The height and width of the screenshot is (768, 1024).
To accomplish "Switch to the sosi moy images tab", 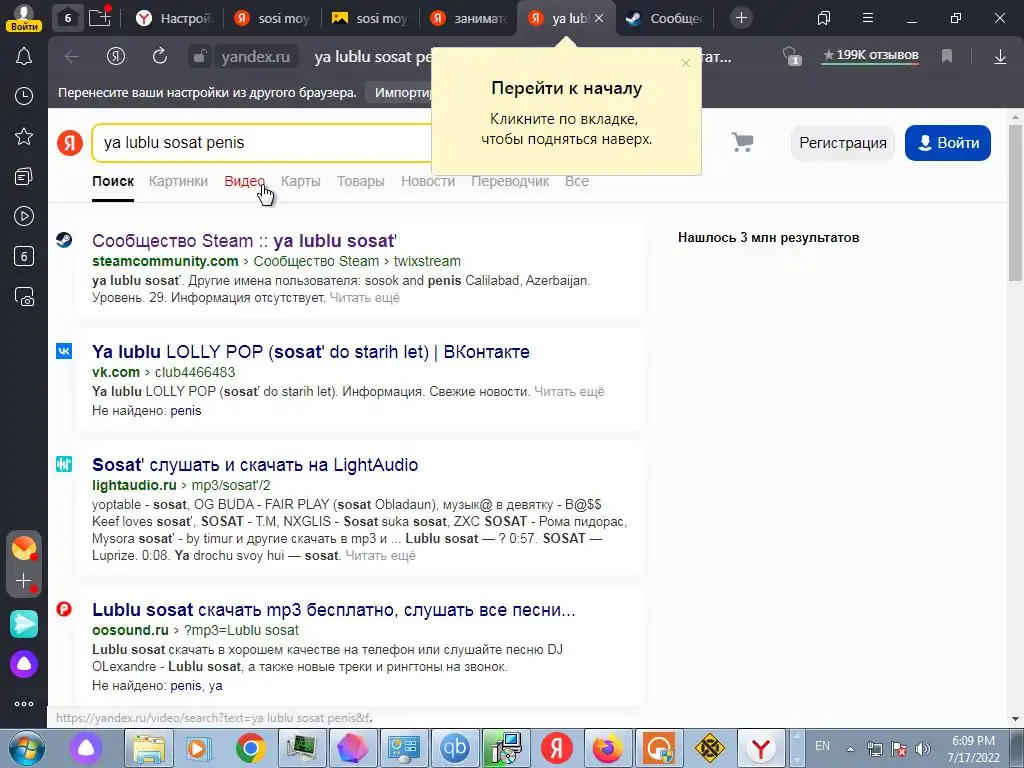I will (x=370, y=18).
